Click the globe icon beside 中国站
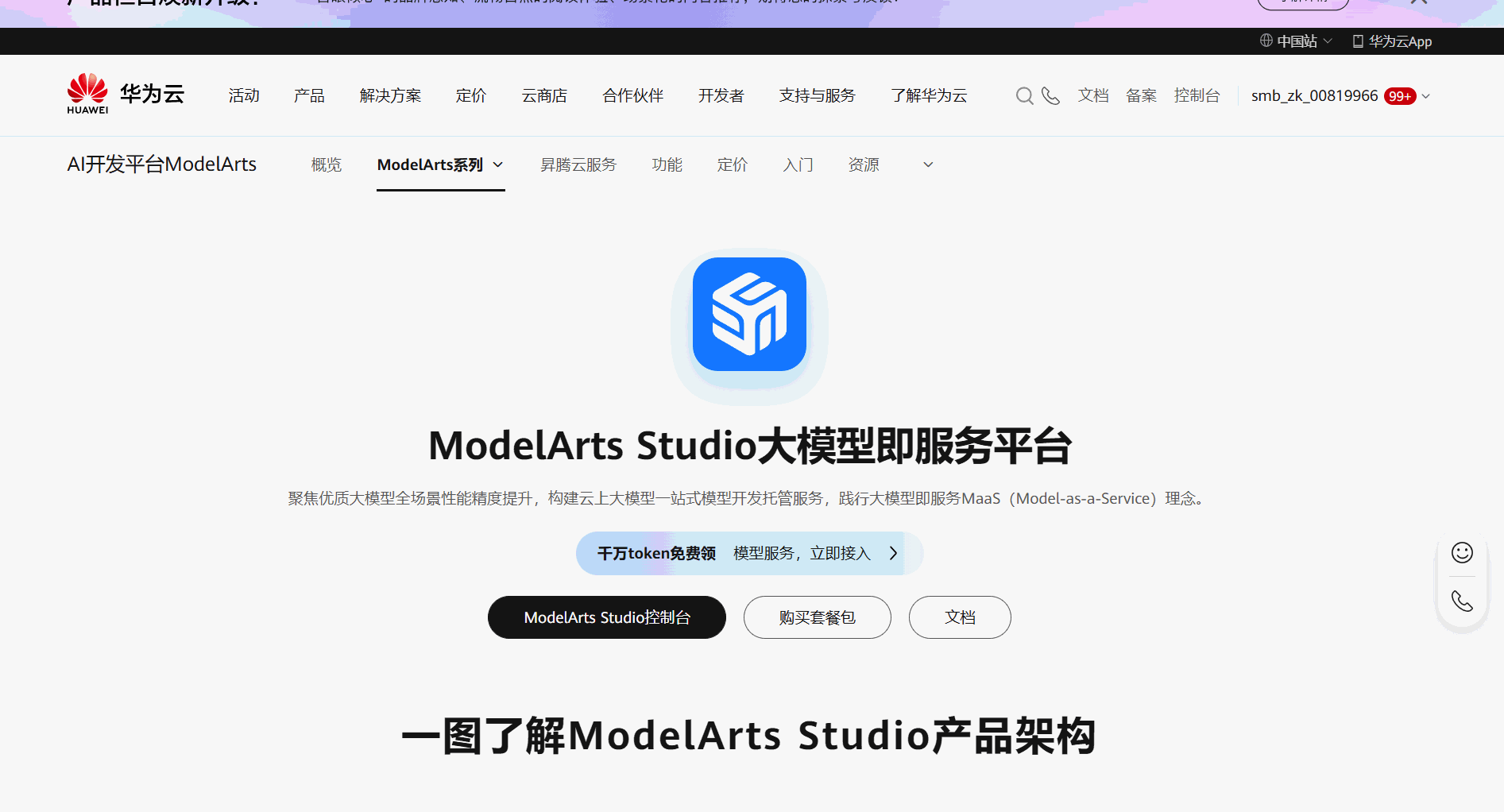Viewport: 1504px width, 812px height. pyautogui.click(x=1266, y=41)
